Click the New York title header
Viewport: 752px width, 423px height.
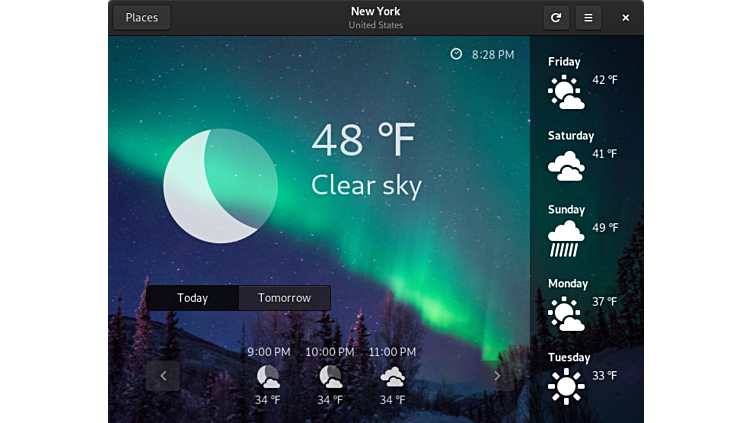pyautogui.click(x=376, y=12)
